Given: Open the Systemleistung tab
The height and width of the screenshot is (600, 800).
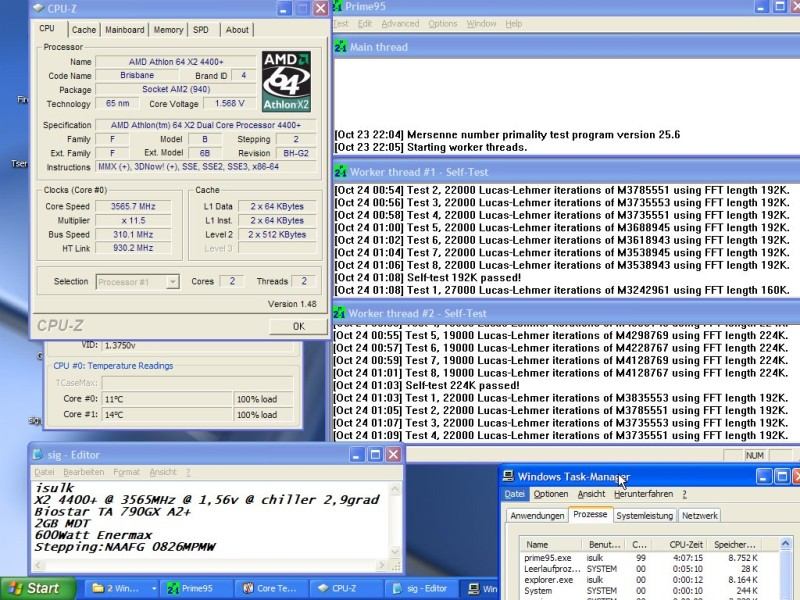Looking at the screenshot, I should tap(644, 516).
